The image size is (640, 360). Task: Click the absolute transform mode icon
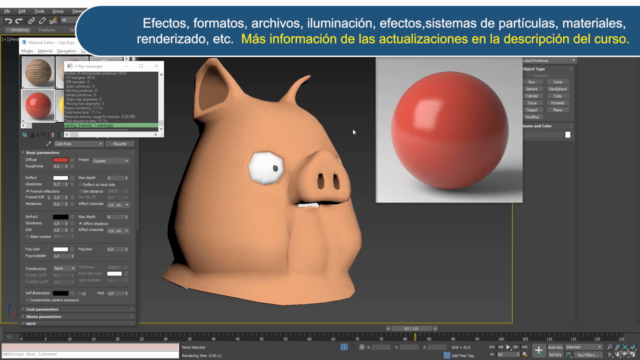362,347
